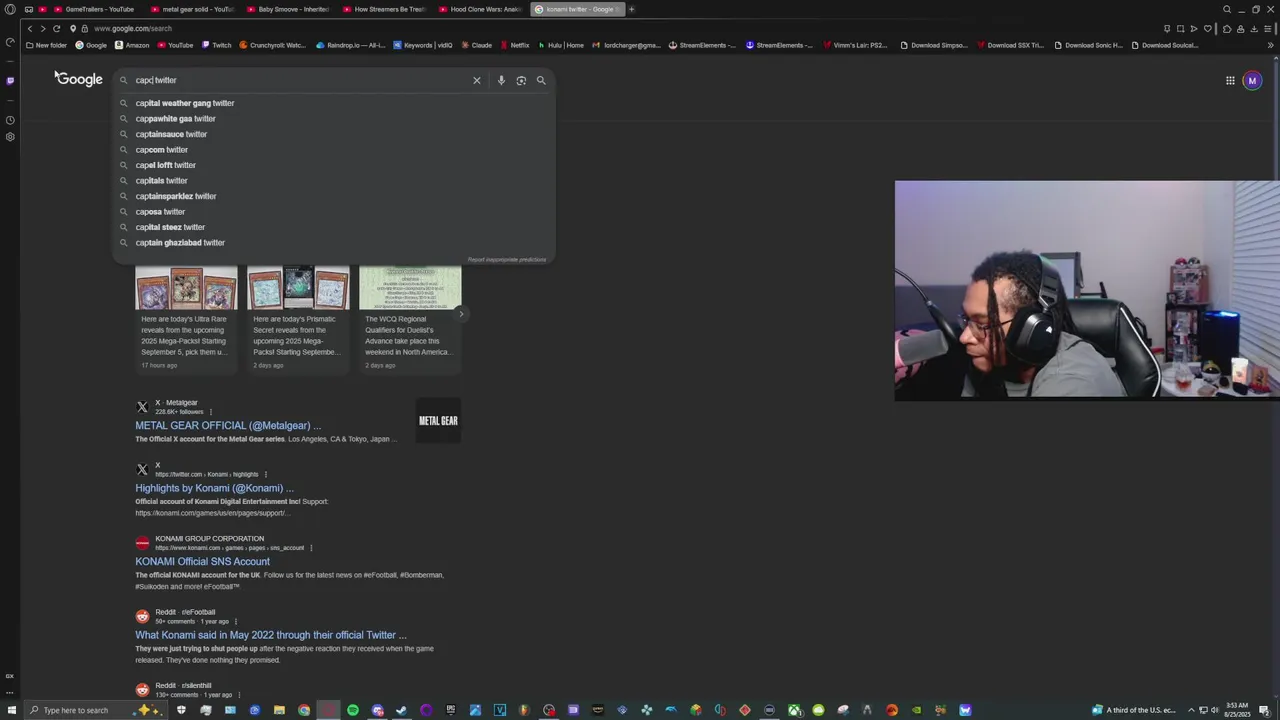Click the browser address bar URL
This screenshot has width=1280, height=720.
[x=133, y=28]
